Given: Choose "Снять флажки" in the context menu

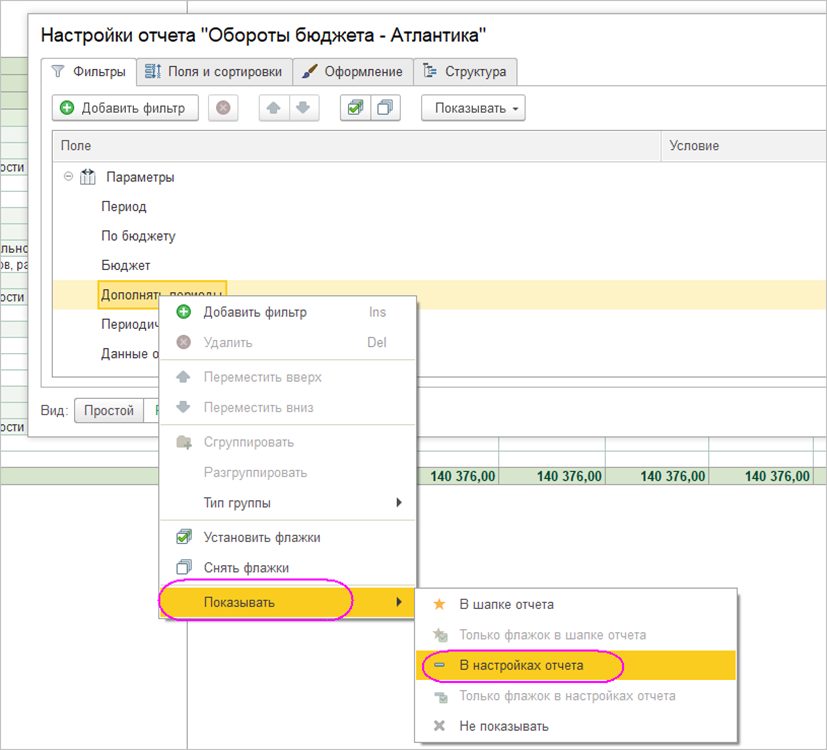Looking at the screenshot, I should pyautogui.click(x=246, y=568).
